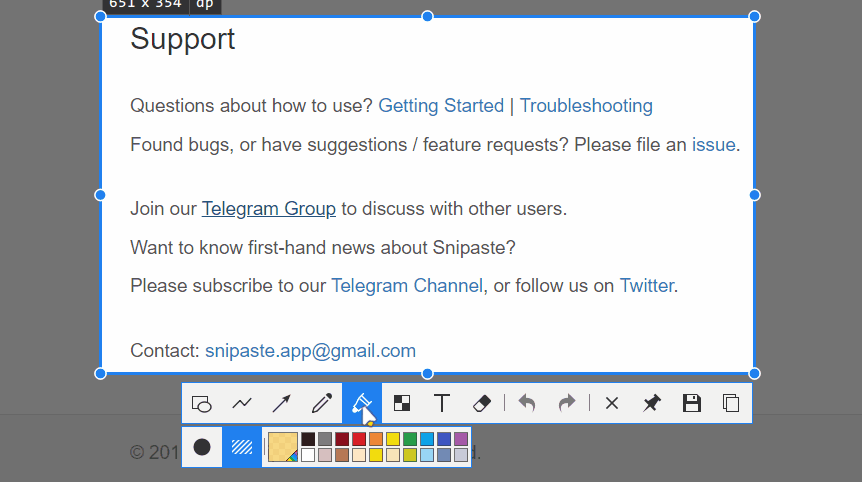Select the rectangle and ellipse shape tool

click(202, 403)
